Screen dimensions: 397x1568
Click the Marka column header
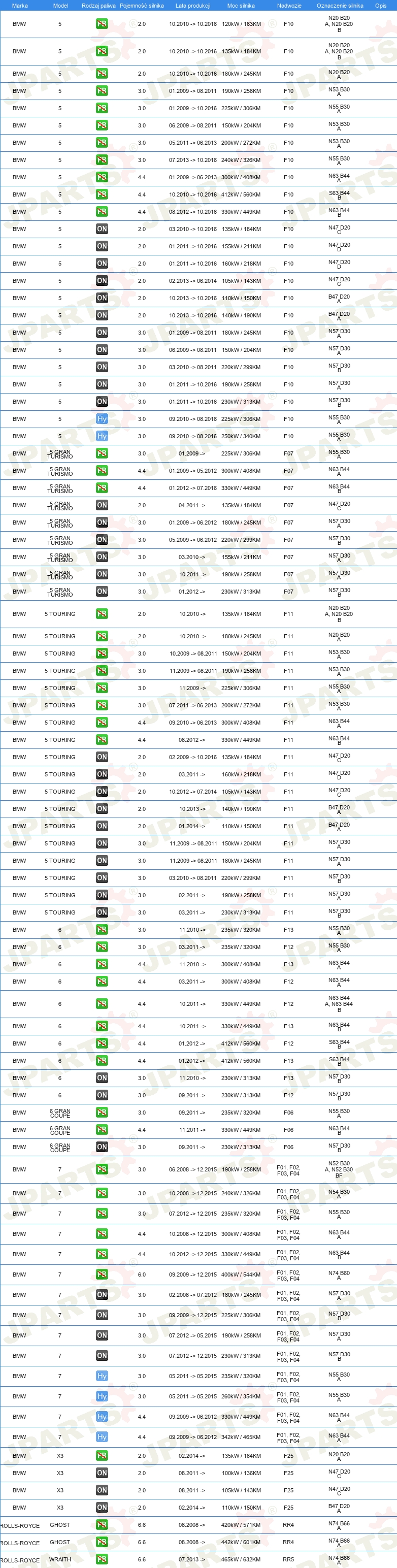click(19, 6)
